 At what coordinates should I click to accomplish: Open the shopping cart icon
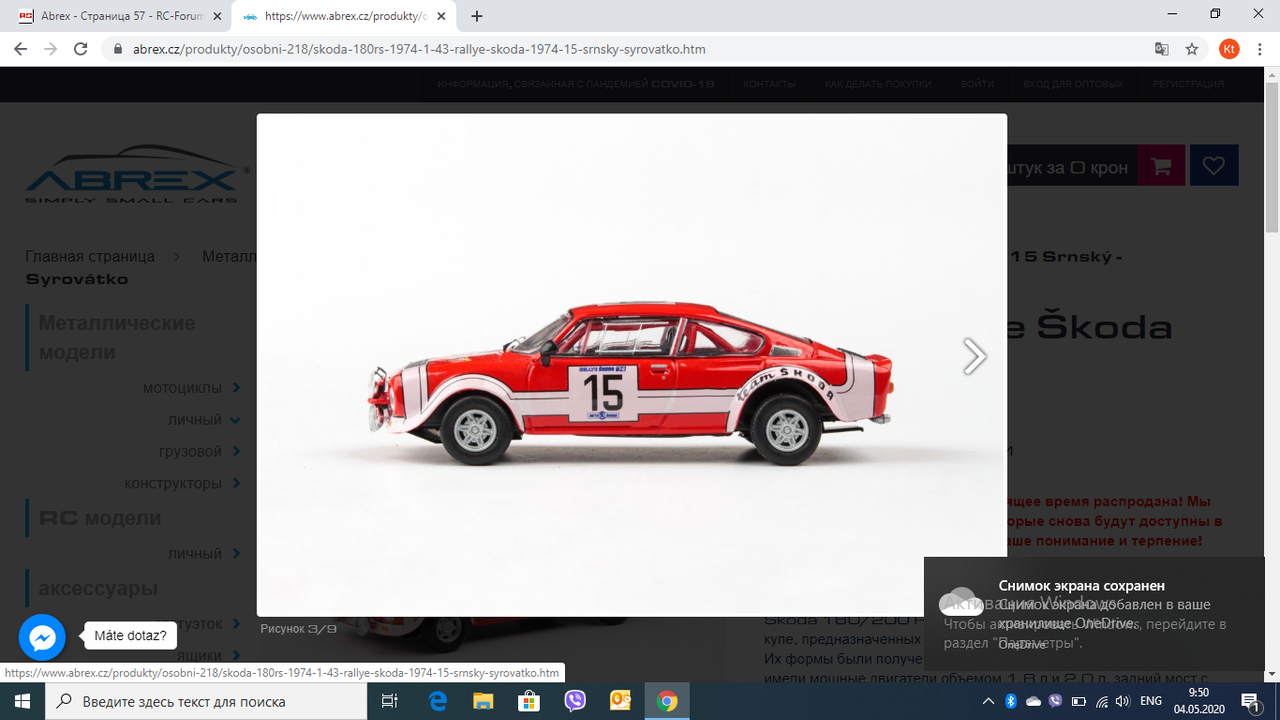[x=1161, y=166]
